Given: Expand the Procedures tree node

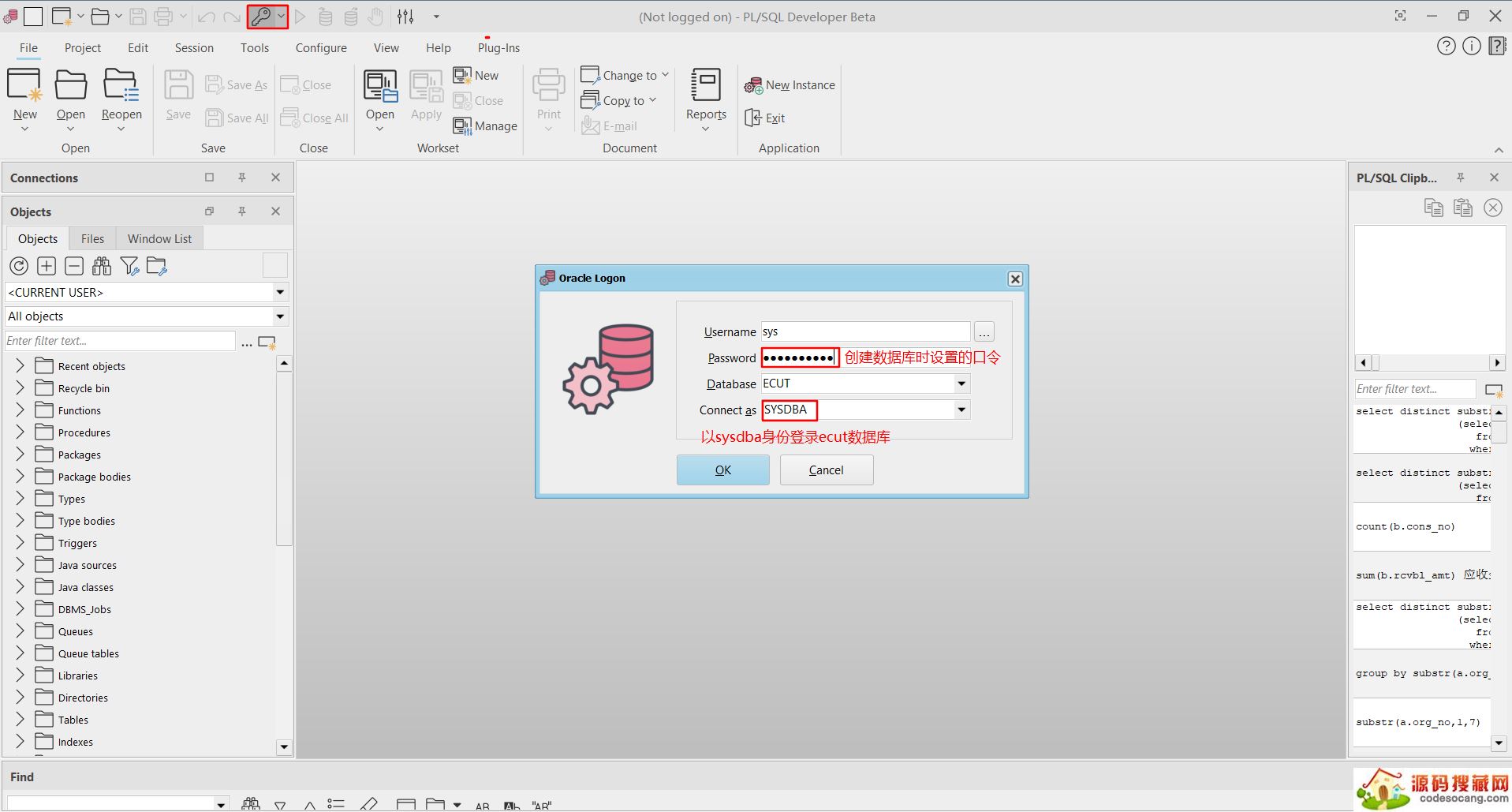Looking at the screenshot, I should click(x=21, y=432).
